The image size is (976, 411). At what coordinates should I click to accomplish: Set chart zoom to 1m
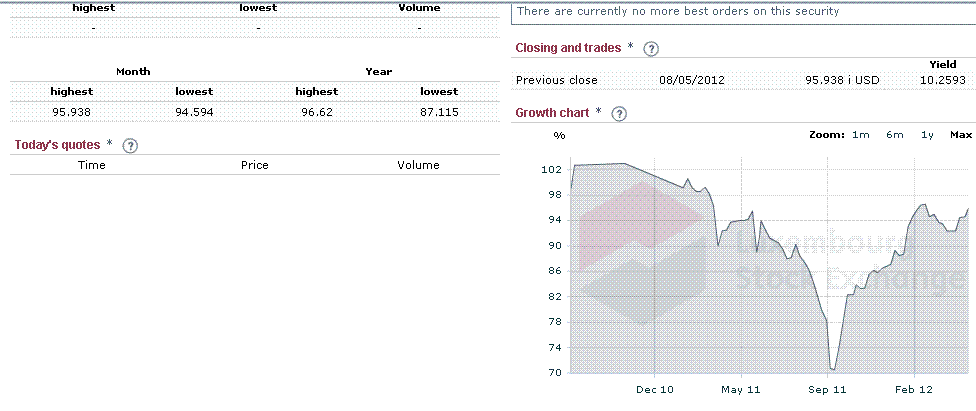[860, 134]
